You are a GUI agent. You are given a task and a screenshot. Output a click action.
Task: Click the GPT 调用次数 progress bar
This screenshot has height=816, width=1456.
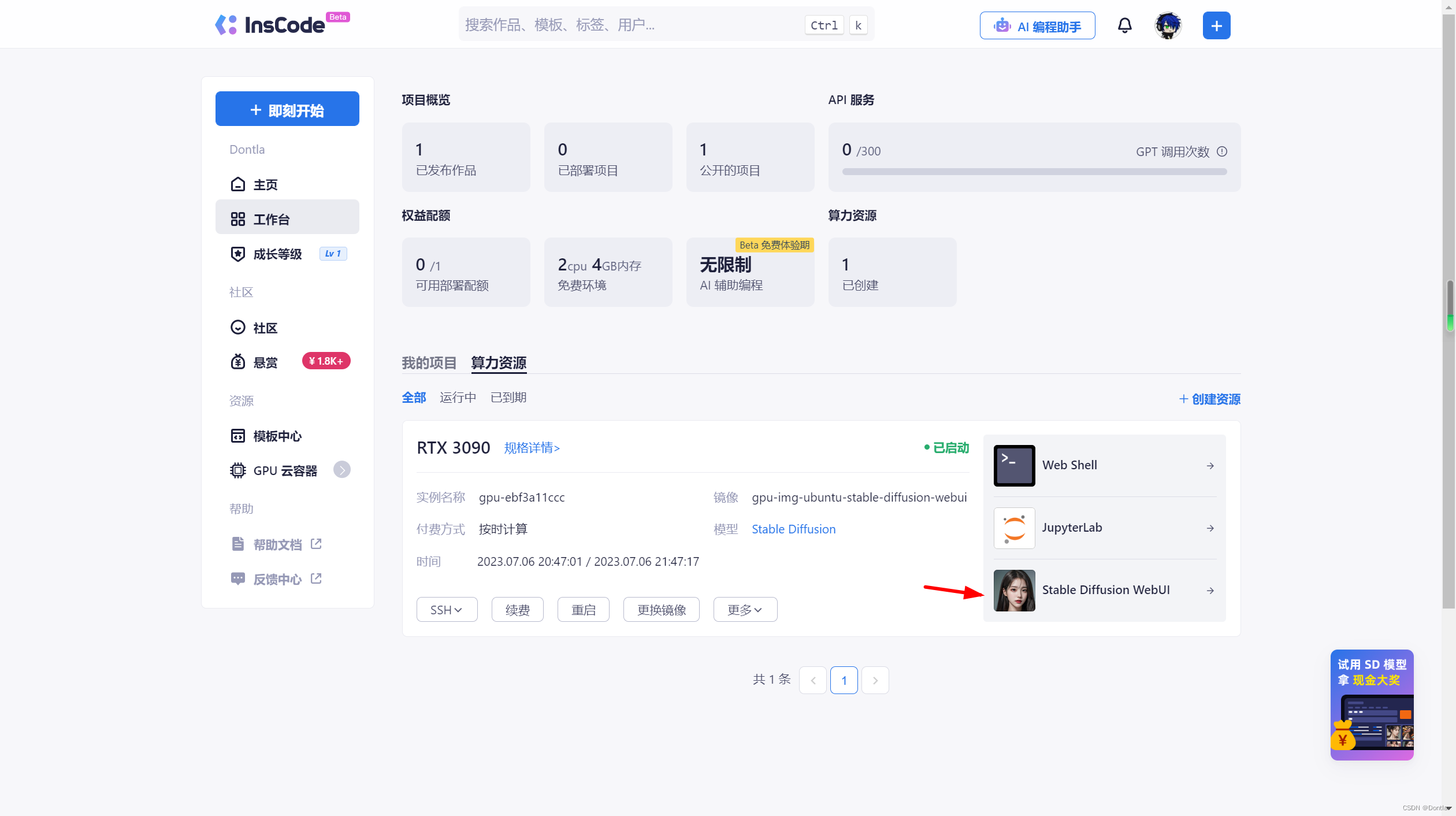point(1034,172)
